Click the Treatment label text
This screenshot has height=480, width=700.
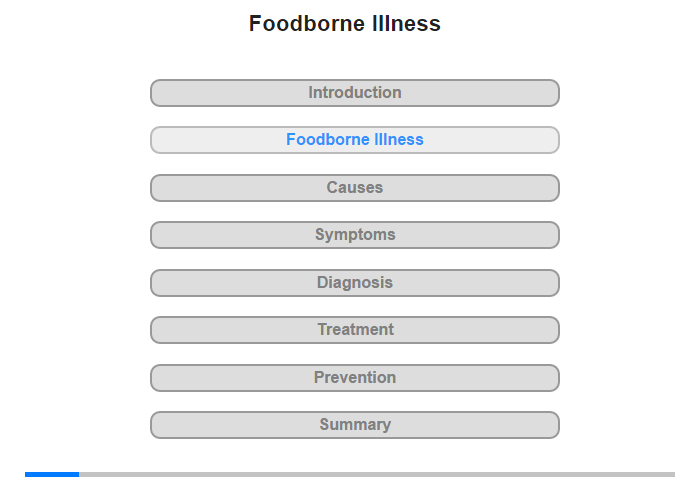point(355,330)
